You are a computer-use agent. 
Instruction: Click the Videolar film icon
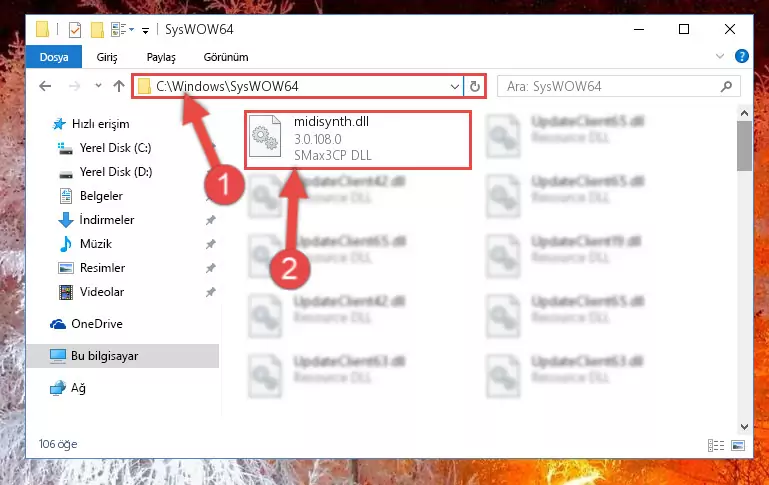(x=66, y=292)
